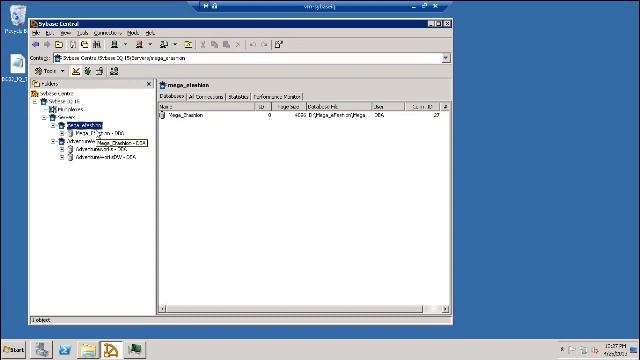Viewport: 640px width, 360px height.
Task: Click yellow first icon after Tools button
Action: coord(76,71)
